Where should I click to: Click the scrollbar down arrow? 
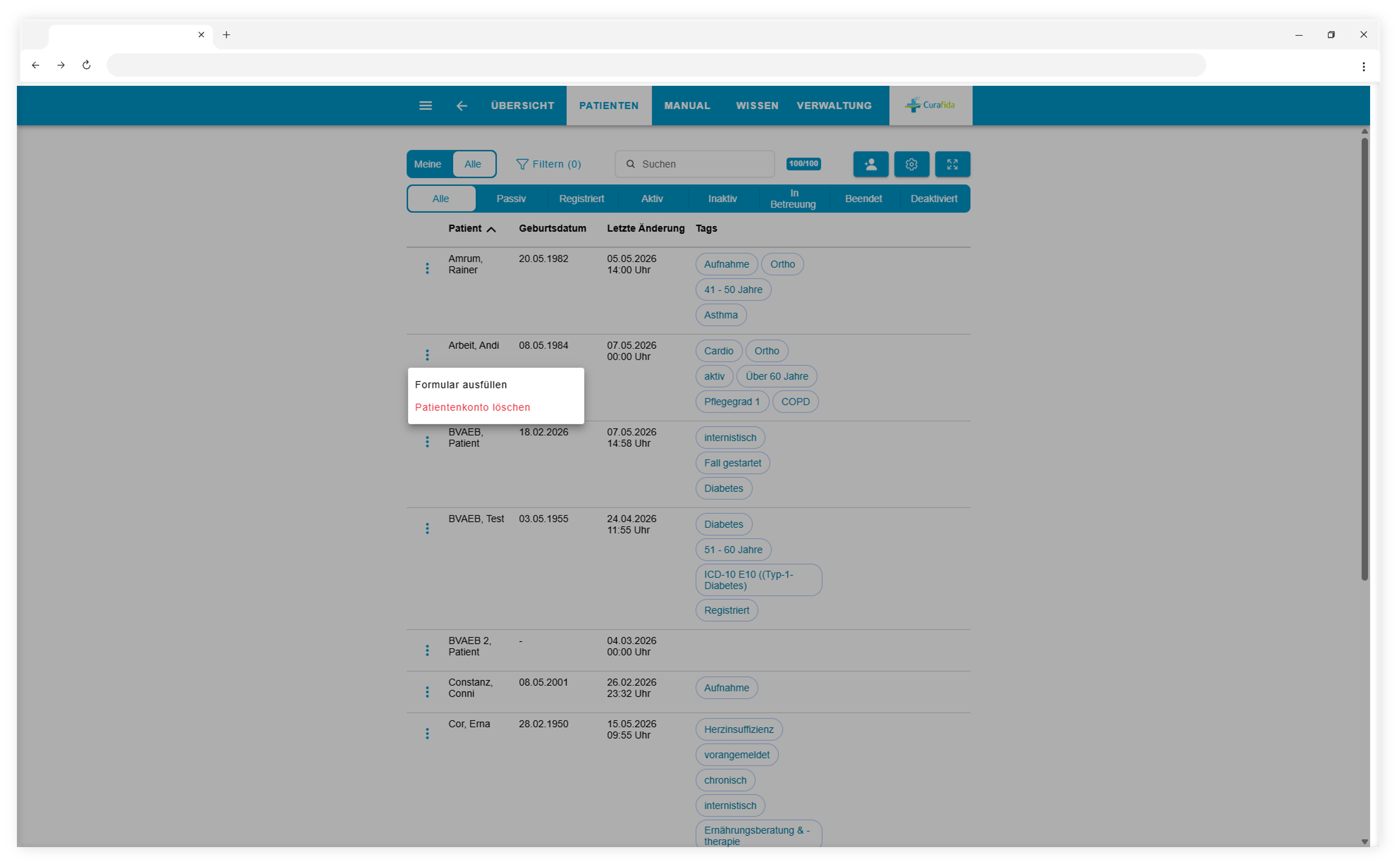tap(1364, 842)
